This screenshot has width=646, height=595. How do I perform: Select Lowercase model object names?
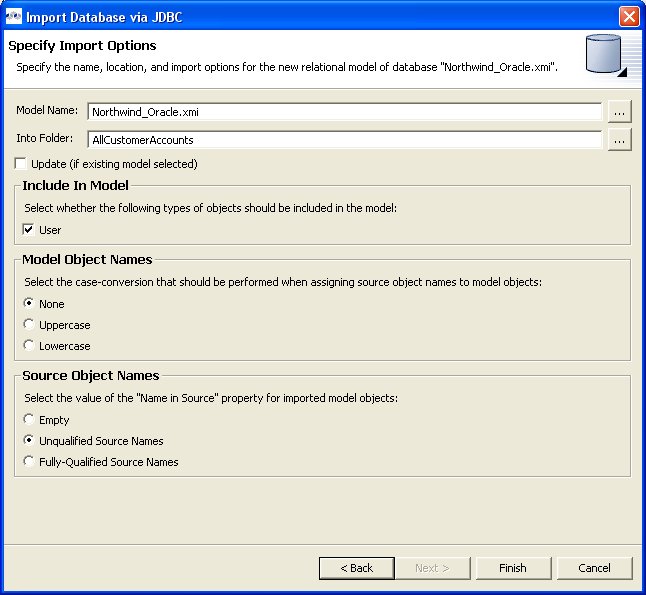click(x=29, y=346)
